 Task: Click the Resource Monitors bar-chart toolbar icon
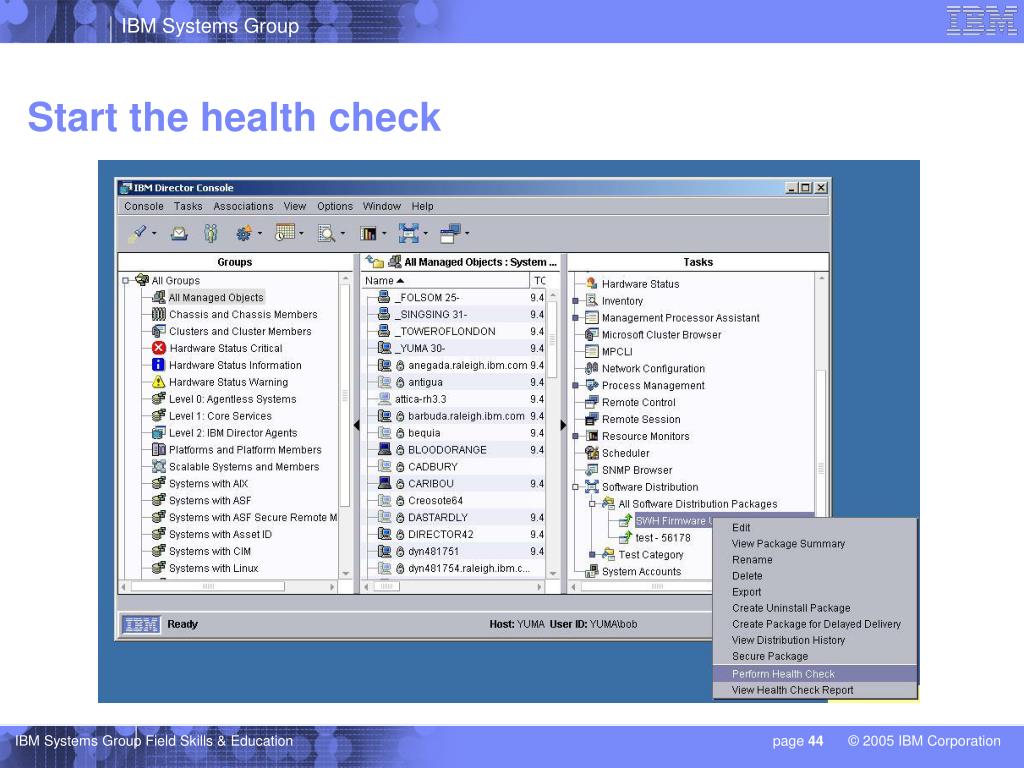tap(368, 233)
